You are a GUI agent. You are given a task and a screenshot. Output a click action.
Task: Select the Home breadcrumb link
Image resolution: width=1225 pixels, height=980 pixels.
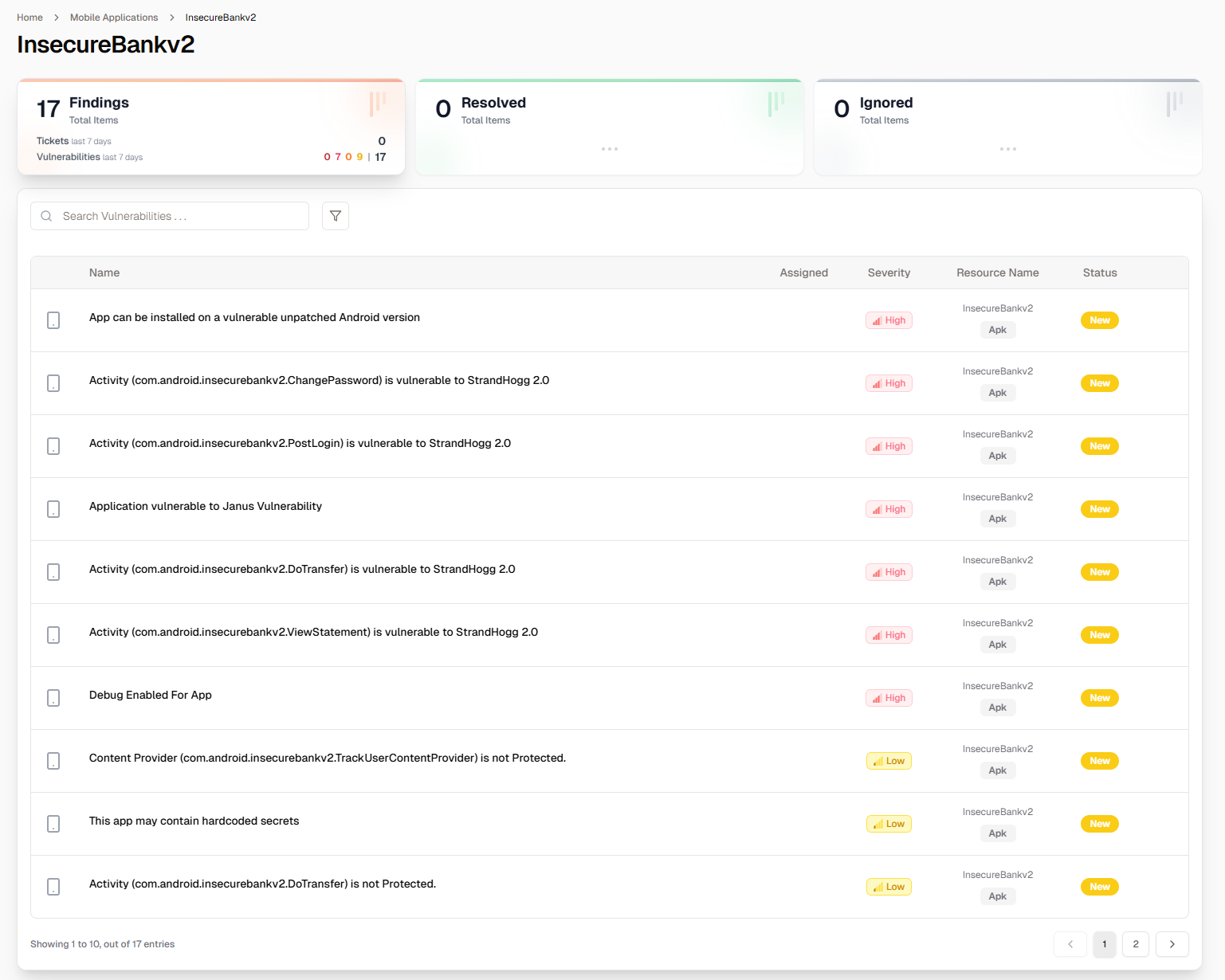(29, 17)
